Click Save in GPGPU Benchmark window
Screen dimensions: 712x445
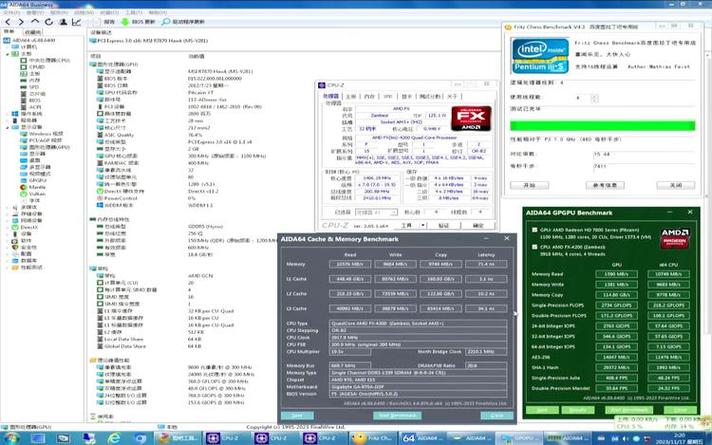pos(542,410)
